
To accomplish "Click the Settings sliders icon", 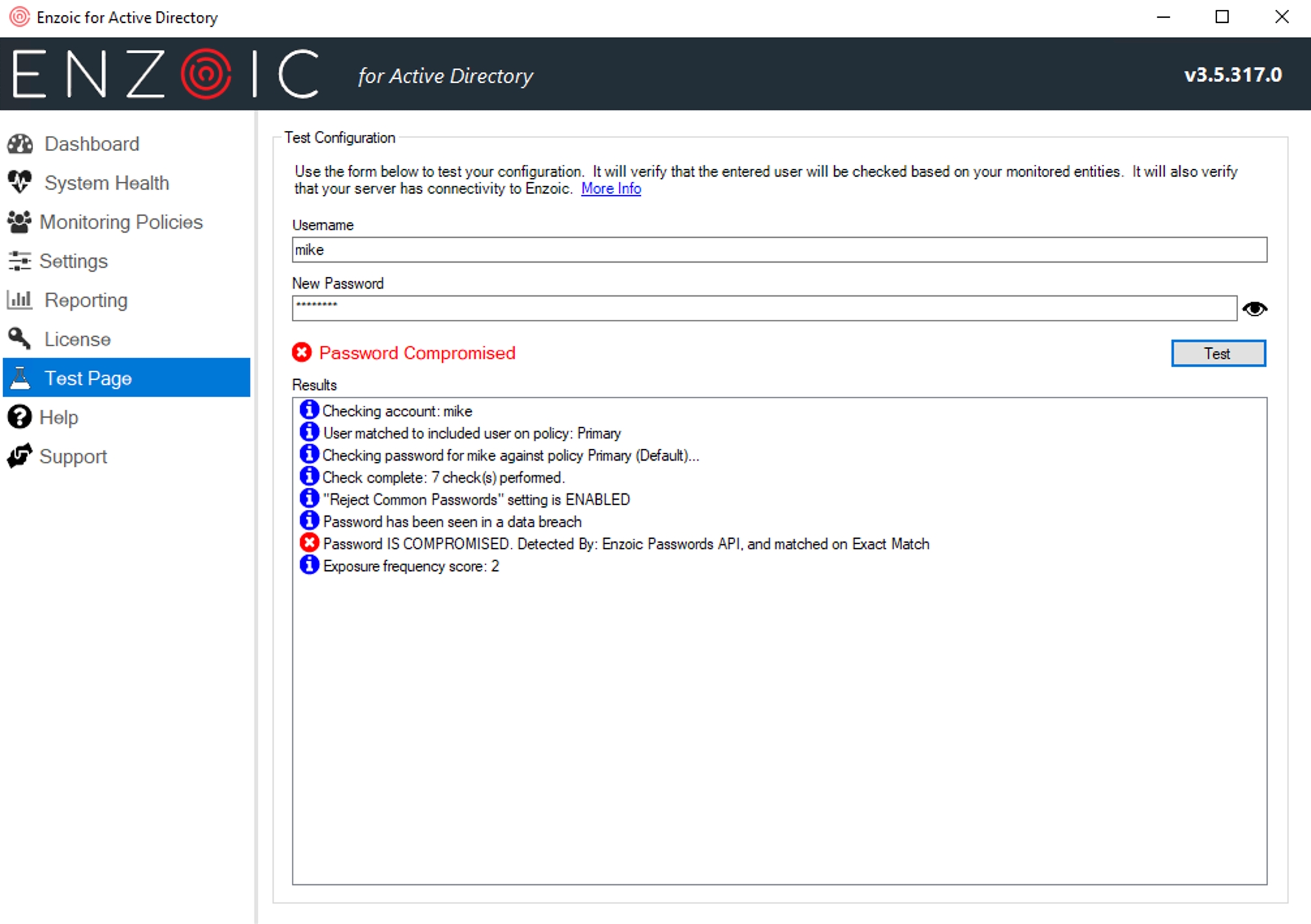I will coord(19,261).
